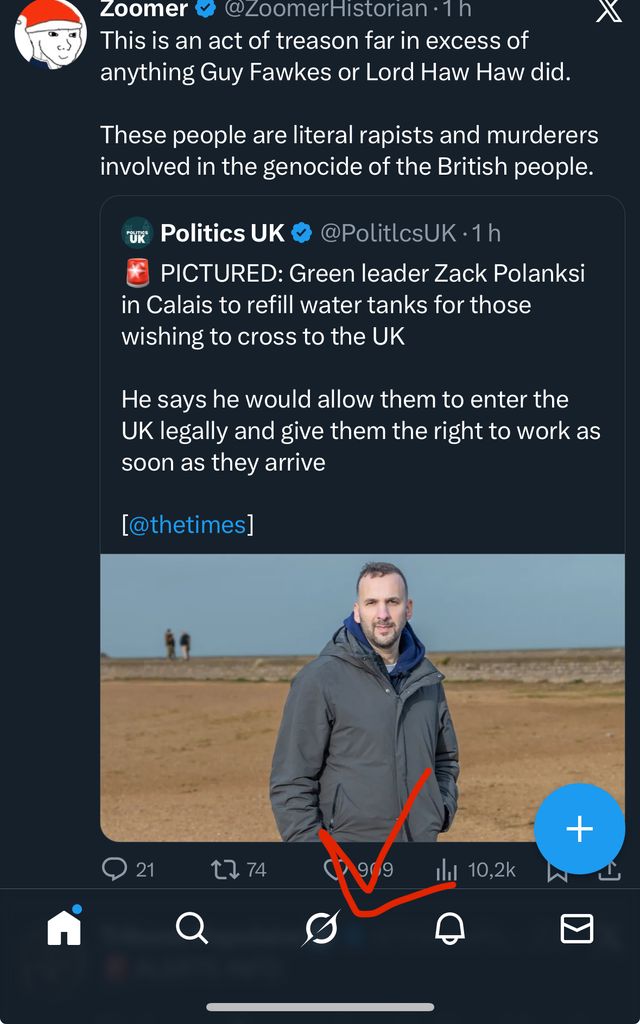Open Notifications bell tab

tap(449, 929)
